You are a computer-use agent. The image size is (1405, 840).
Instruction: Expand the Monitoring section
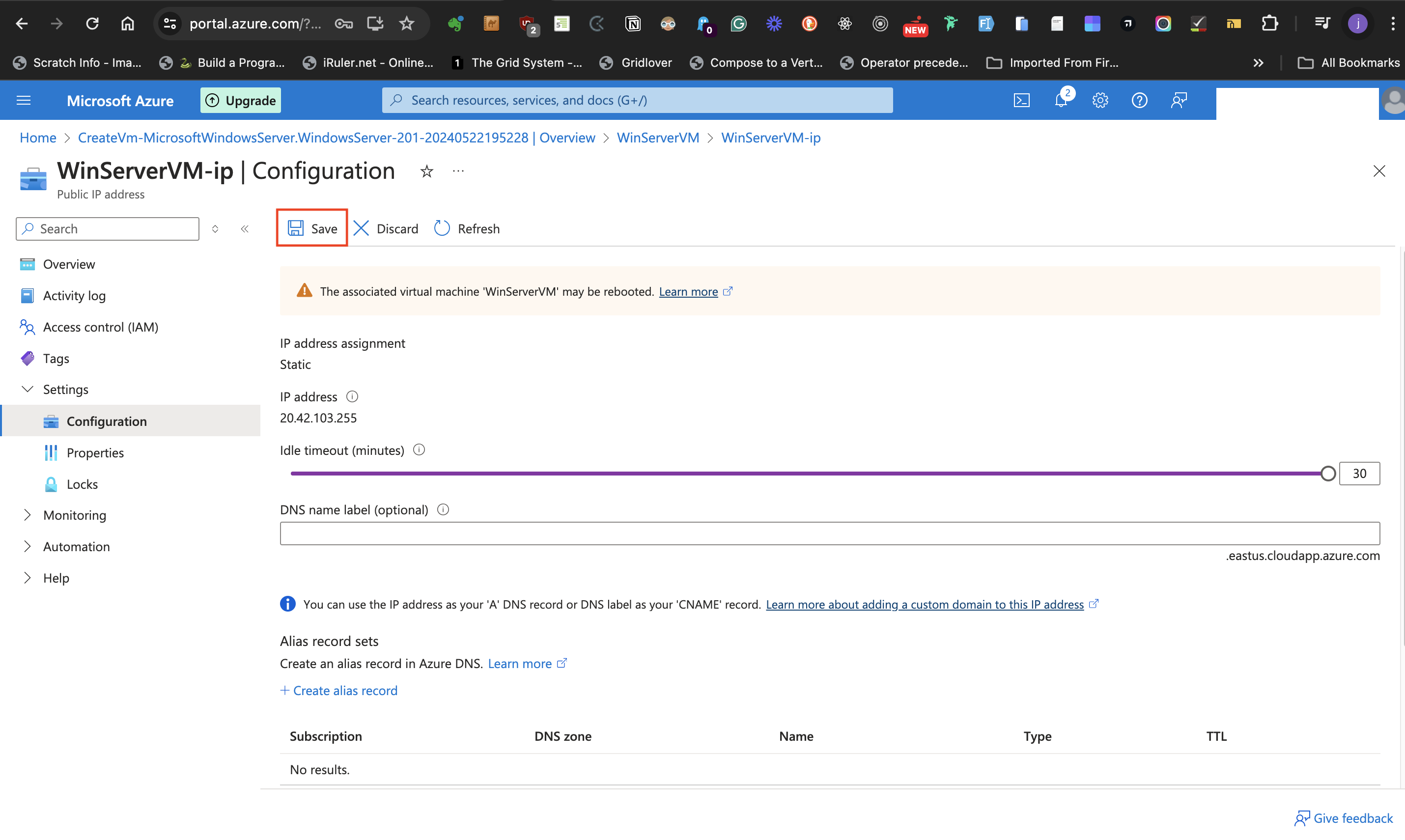tap(27, 515)
